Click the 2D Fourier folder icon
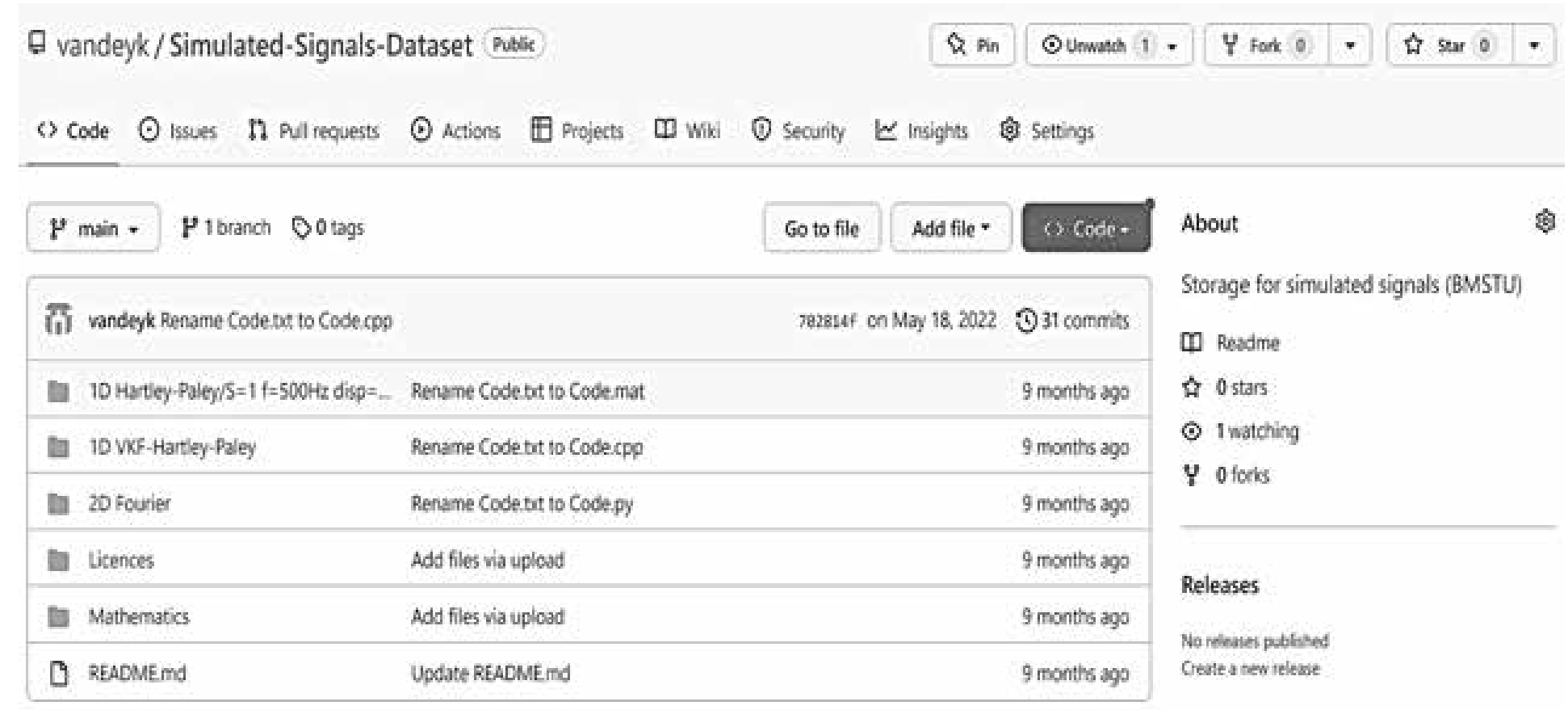 tap(58, 503)
